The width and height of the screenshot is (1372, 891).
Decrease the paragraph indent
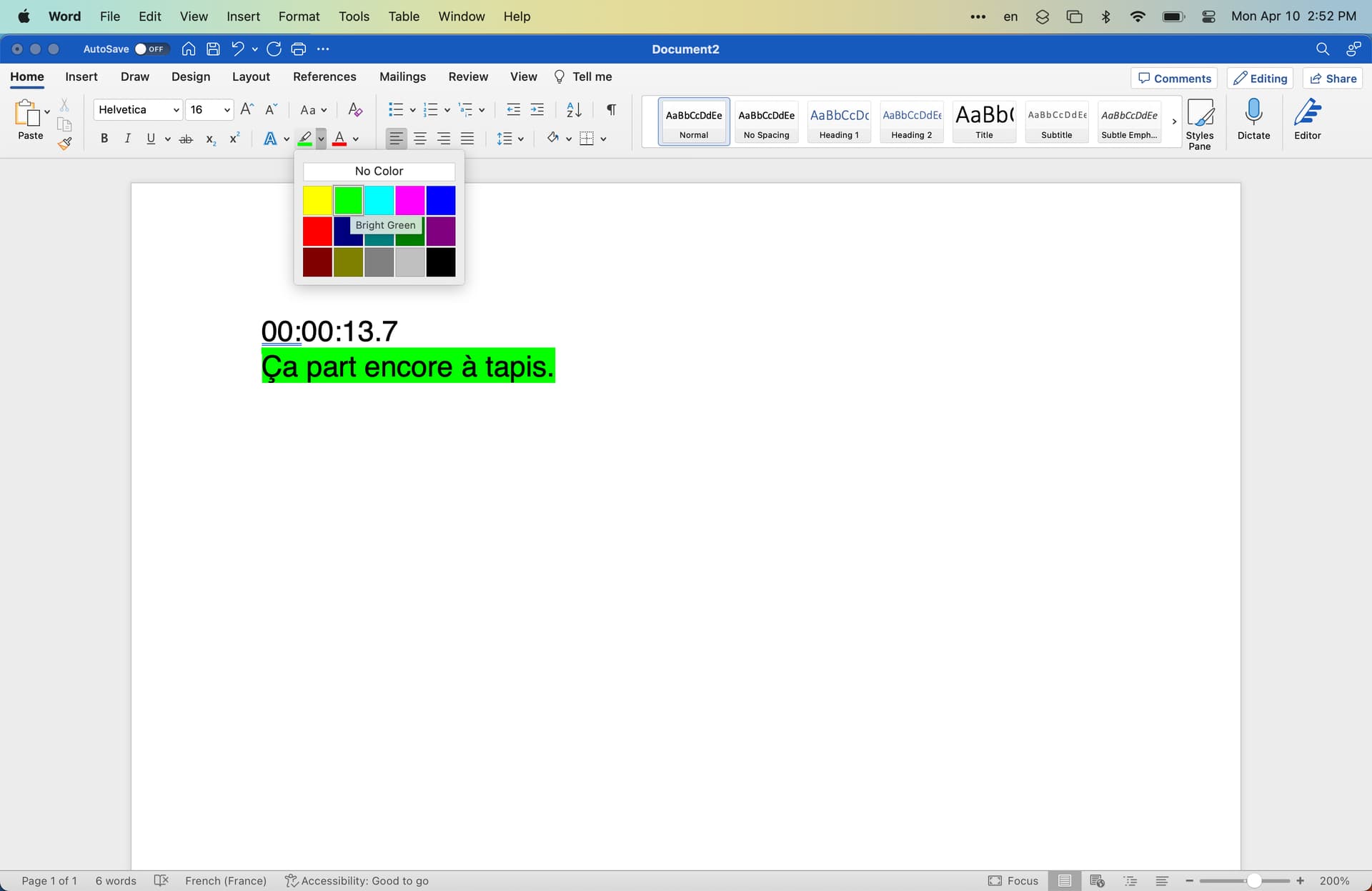pos(513,109)
